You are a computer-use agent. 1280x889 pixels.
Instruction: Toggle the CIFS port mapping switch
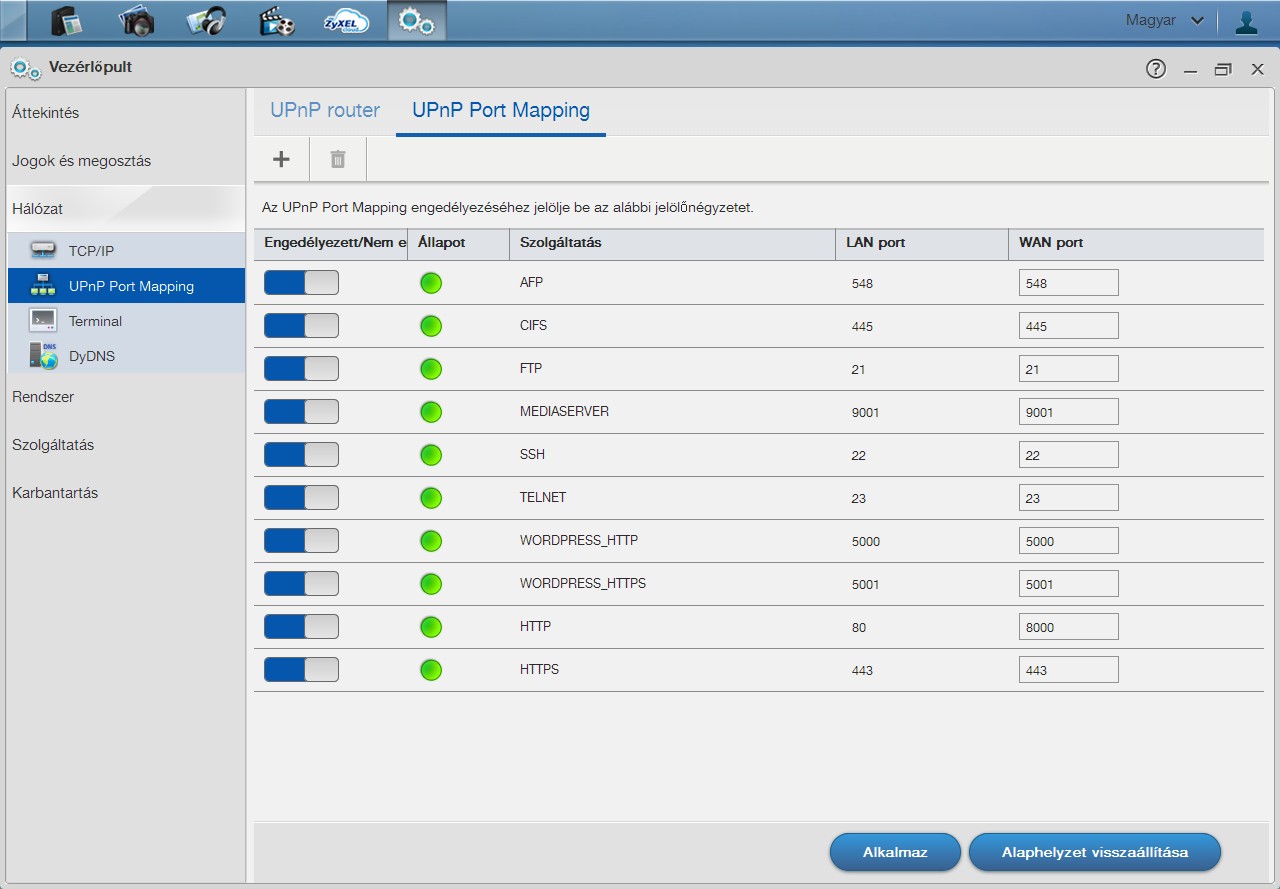[x=301, y=326]
